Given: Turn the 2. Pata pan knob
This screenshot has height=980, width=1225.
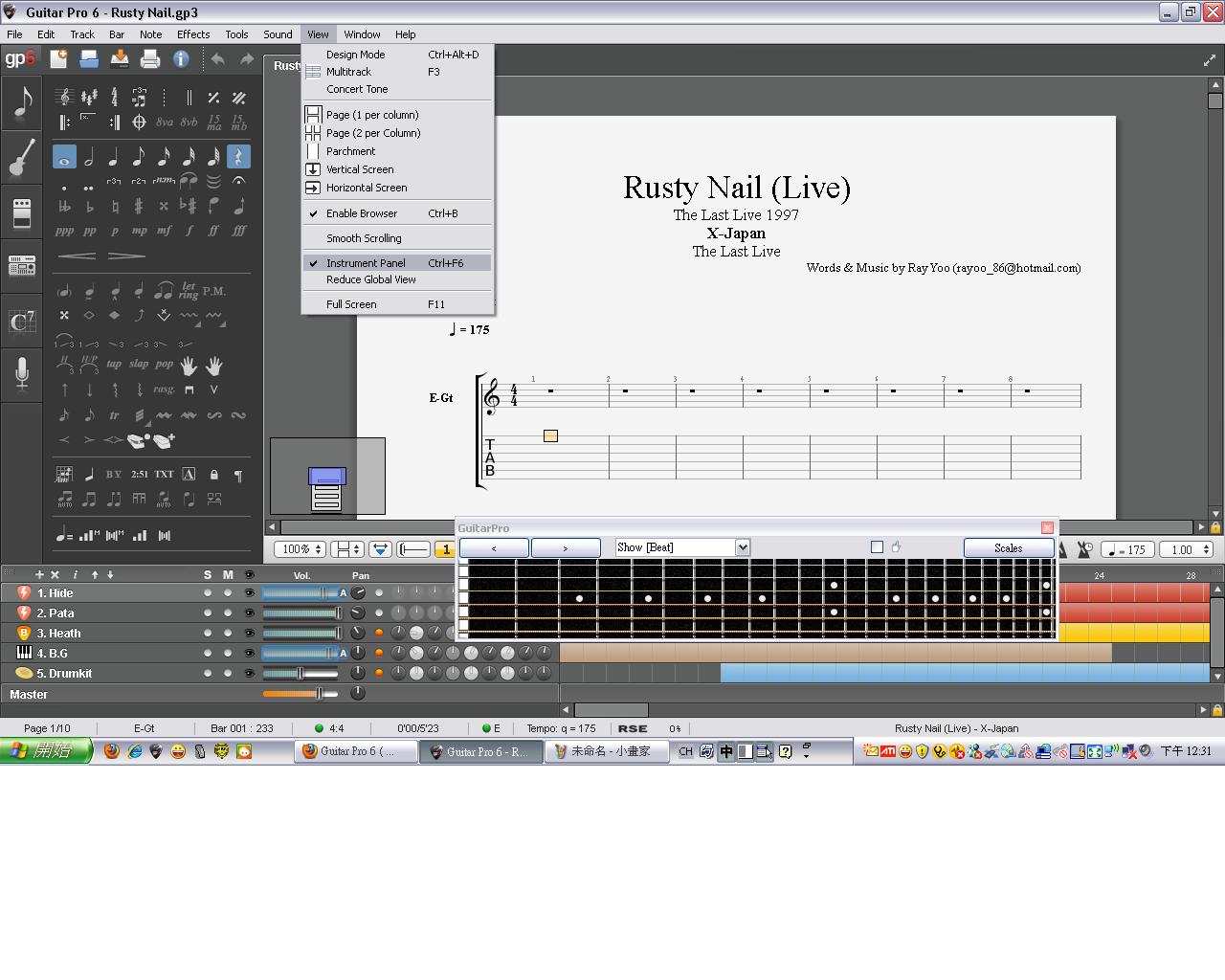Looking at the screenshot, I should [358, 613].
